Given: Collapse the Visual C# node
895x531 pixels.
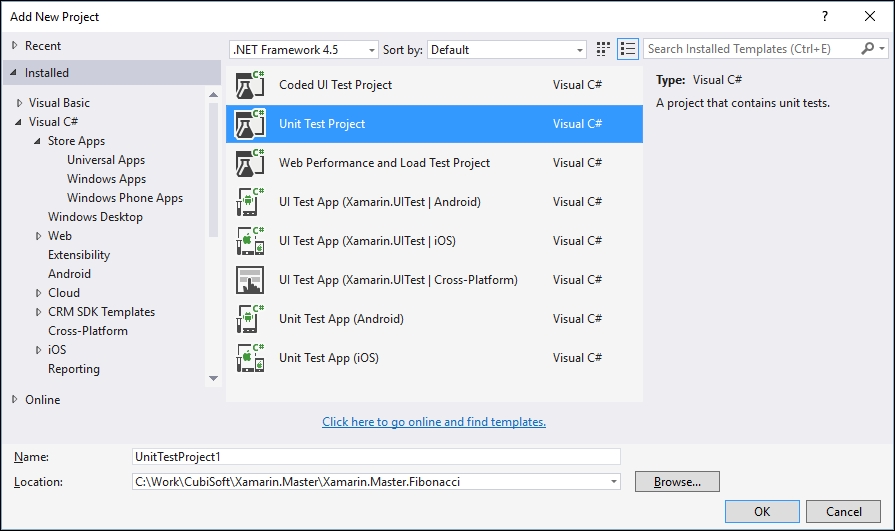Looking at the screenshot, I should coord(19,122).
